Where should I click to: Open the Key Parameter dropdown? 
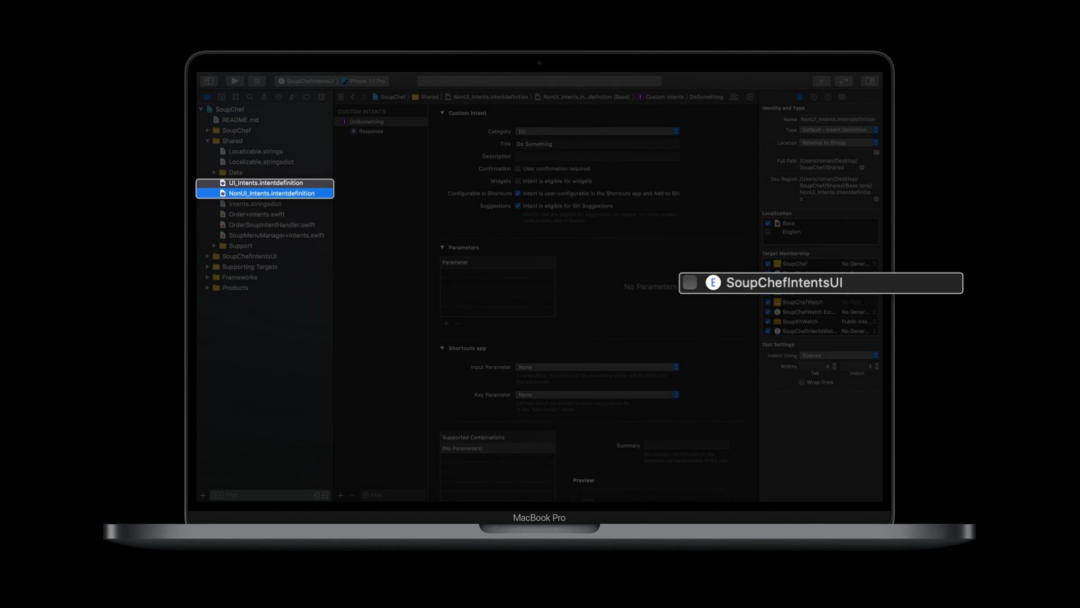pyautogui.click(x=597, y=395)
